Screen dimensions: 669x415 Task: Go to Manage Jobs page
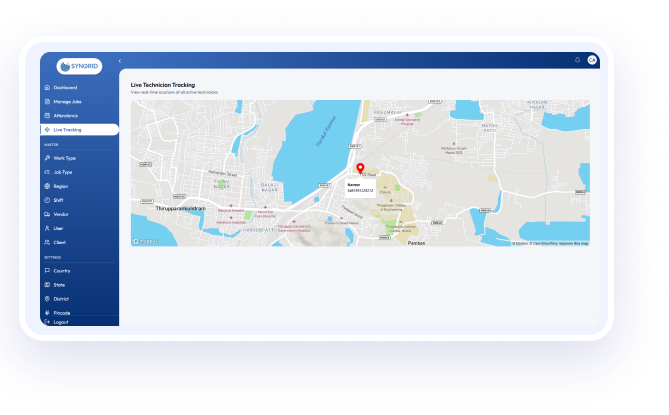68,101
